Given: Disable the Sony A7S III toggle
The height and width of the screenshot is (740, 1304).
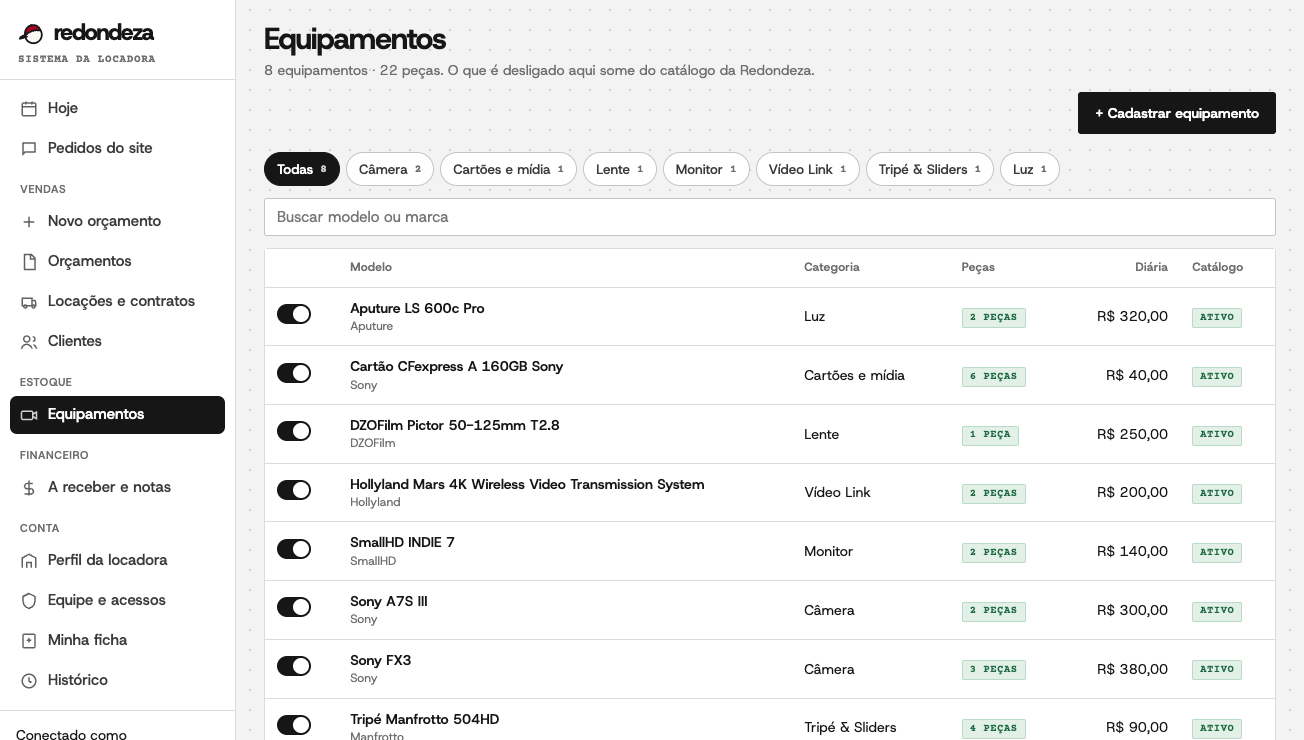Looking at the screenshot, I should click(x=294, y=607).
